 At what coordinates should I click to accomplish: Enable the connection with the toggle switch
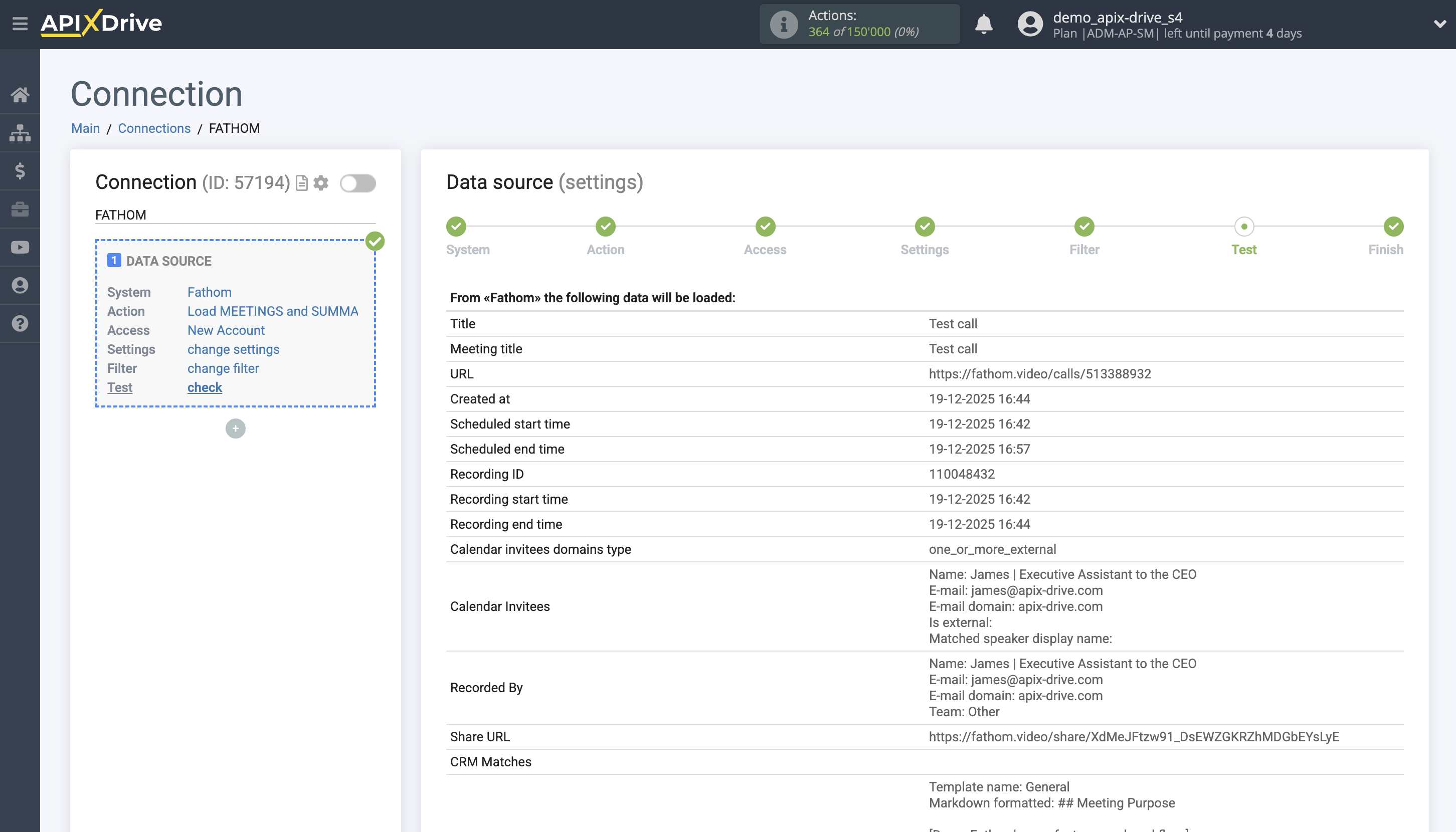click(358, 183)
